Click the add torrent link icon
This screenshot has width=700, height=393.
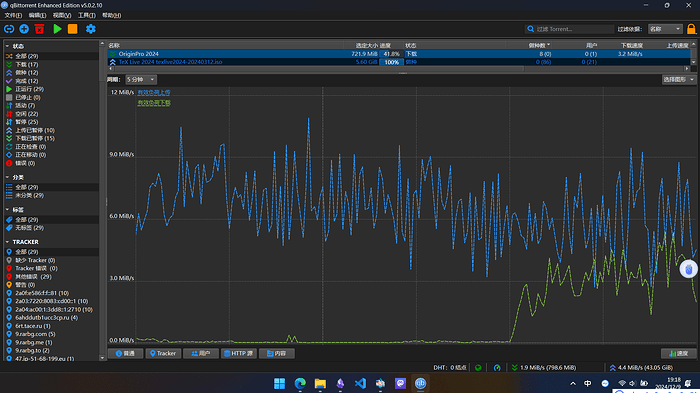(9, 29)
